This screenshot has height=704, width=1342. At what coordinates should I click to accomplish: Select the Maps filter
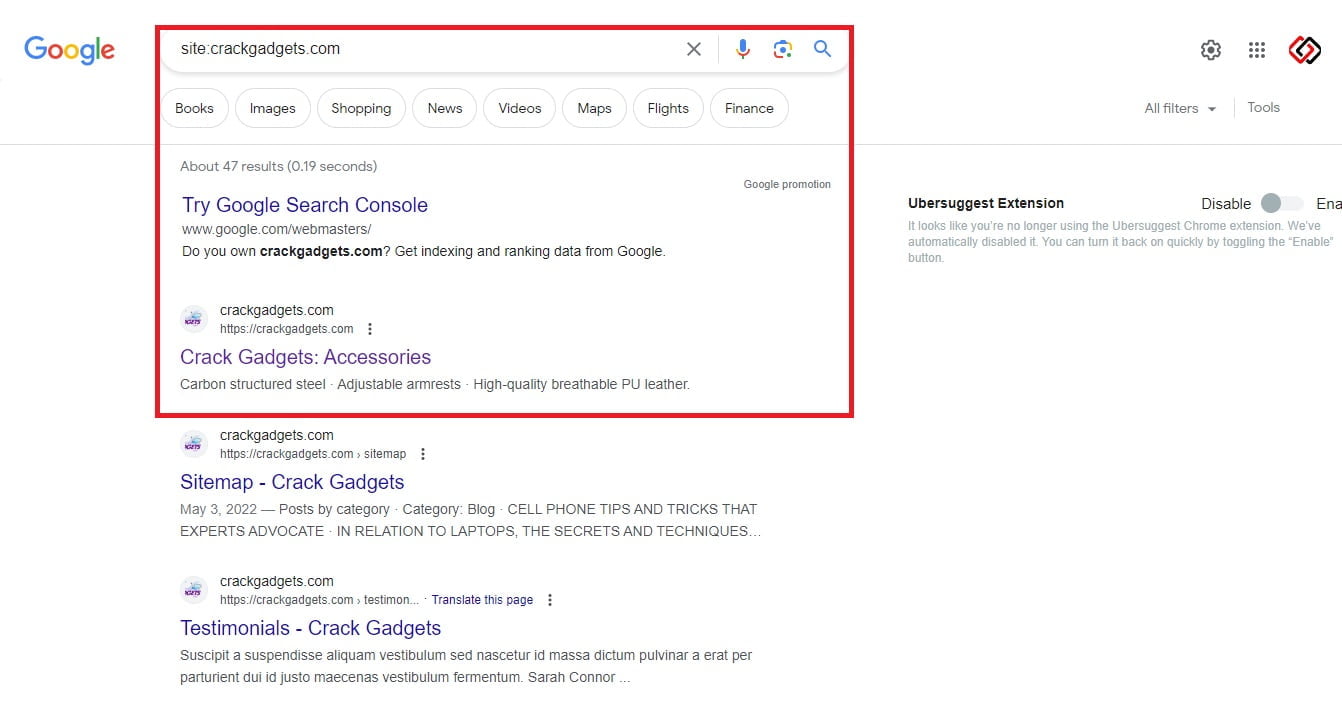coord(594,108)
